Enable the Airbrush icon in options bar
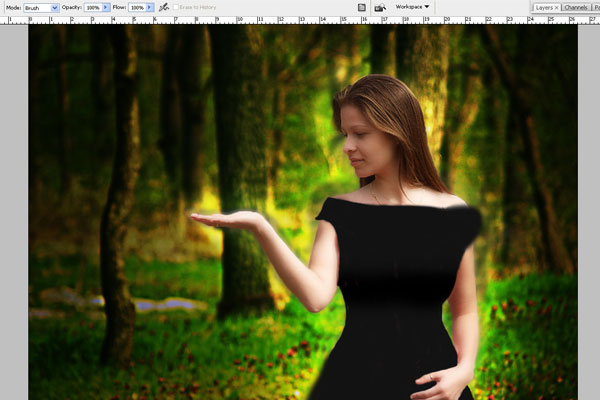This screenshot has width=600, height=400. pos(163,7)
